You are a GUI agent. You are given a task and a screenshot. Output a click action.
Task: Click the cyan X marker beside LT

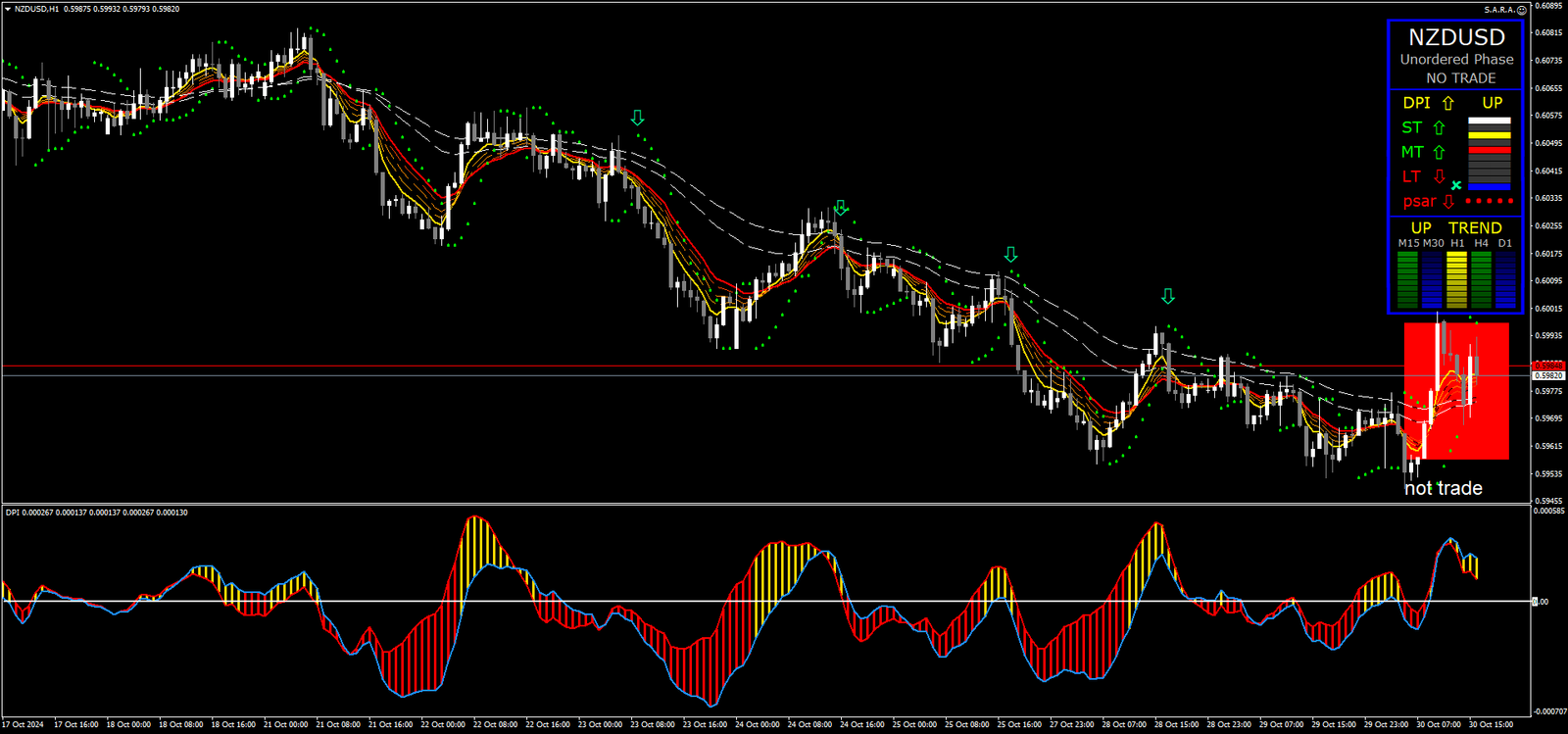point(1456,185)
